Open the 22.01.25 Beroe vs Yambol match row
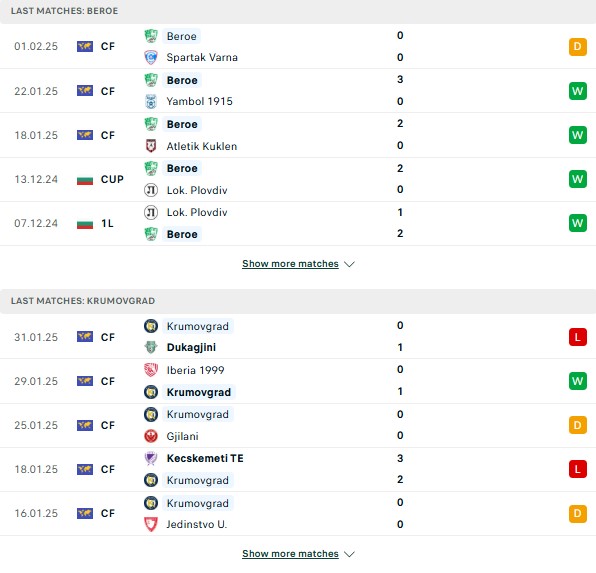 298,91
